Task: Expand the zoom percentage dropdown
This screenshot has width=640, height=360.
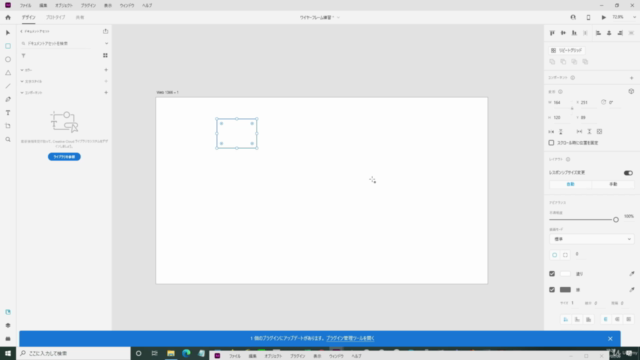Action: (634, 18)
